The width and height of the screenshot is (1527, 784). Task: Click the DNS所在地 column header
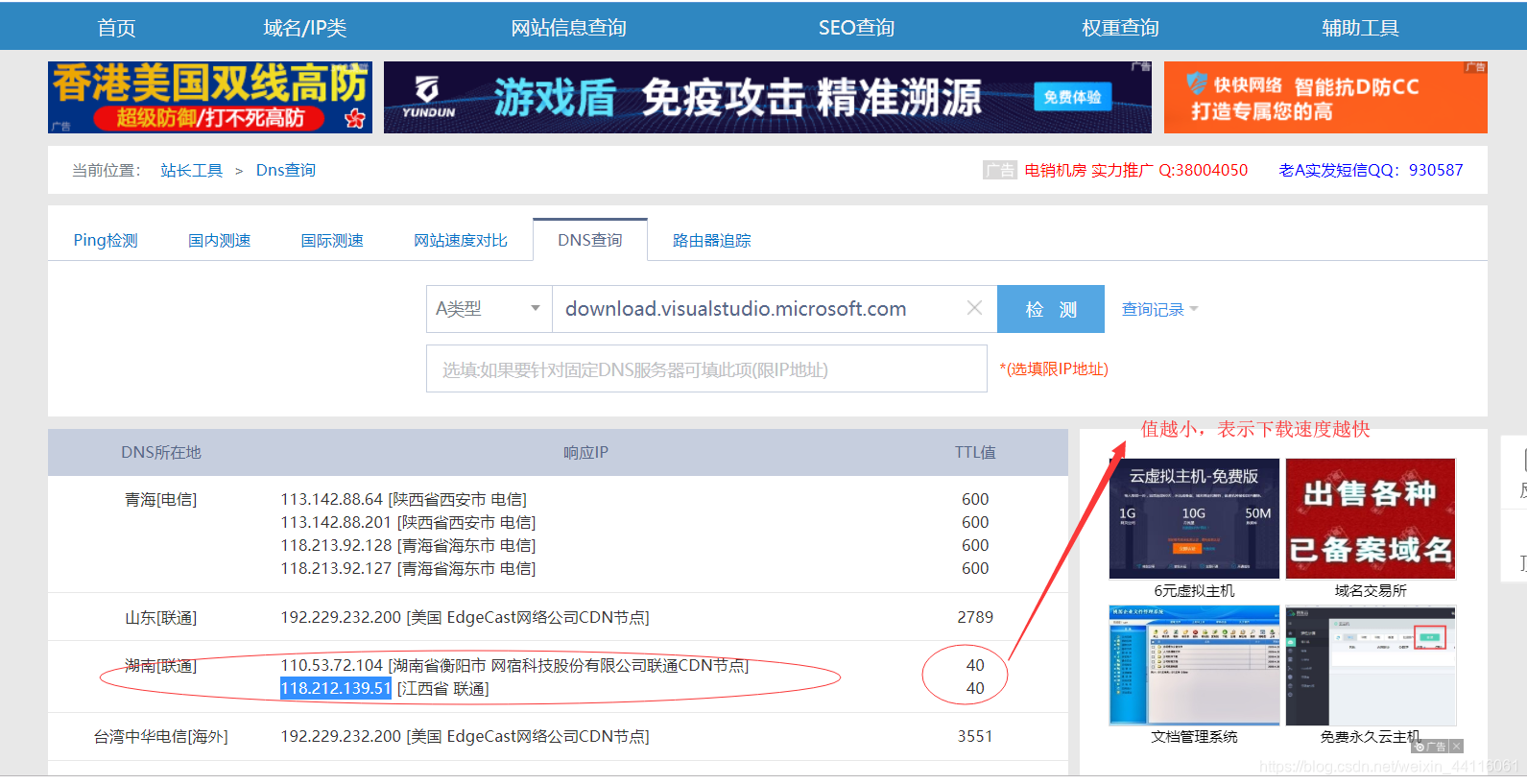click(x=160, y=452)
